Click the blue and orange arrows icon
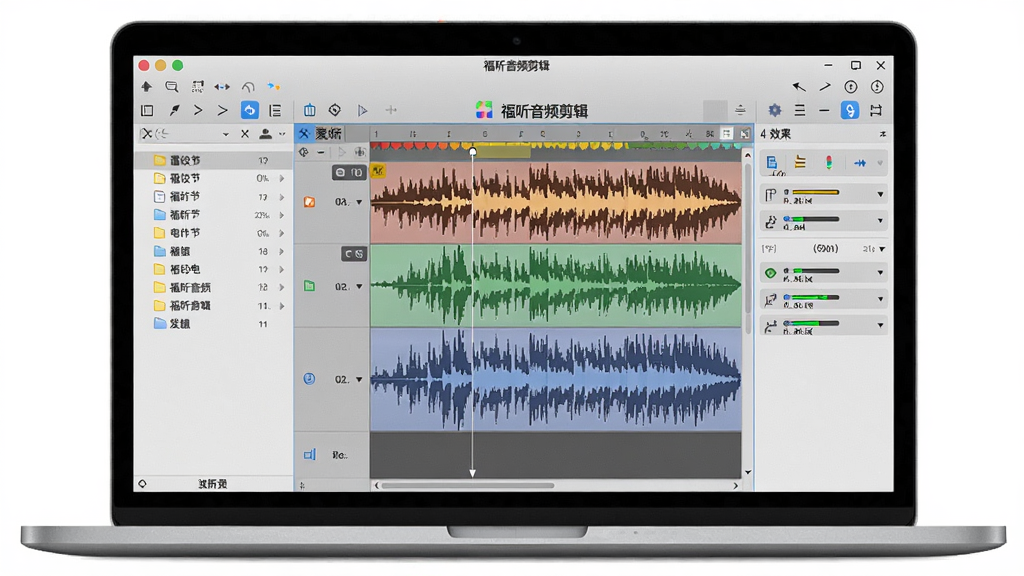1024x576 pixels. [273, 87]
